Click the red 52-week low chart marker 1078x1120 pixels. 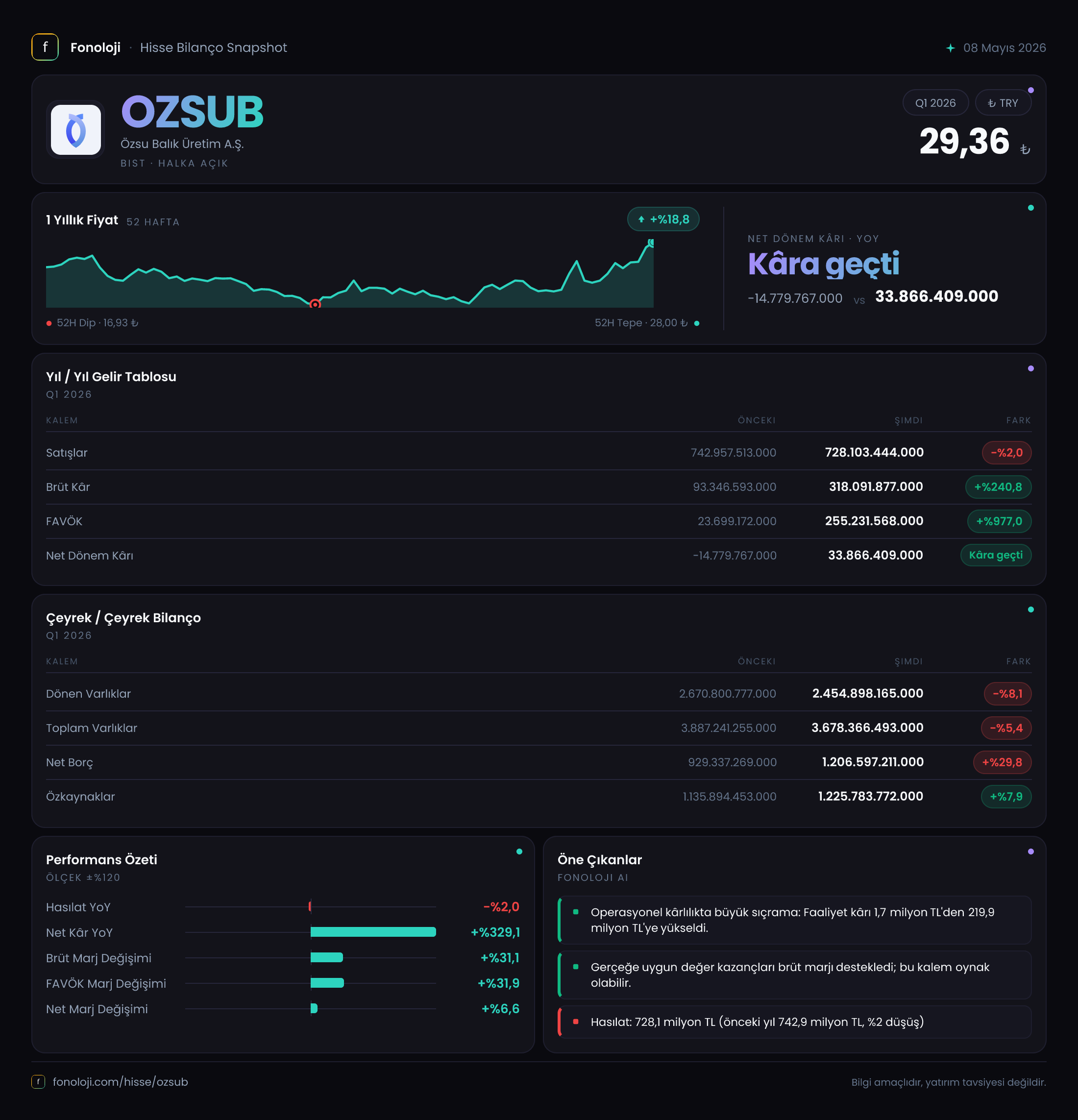315,305
